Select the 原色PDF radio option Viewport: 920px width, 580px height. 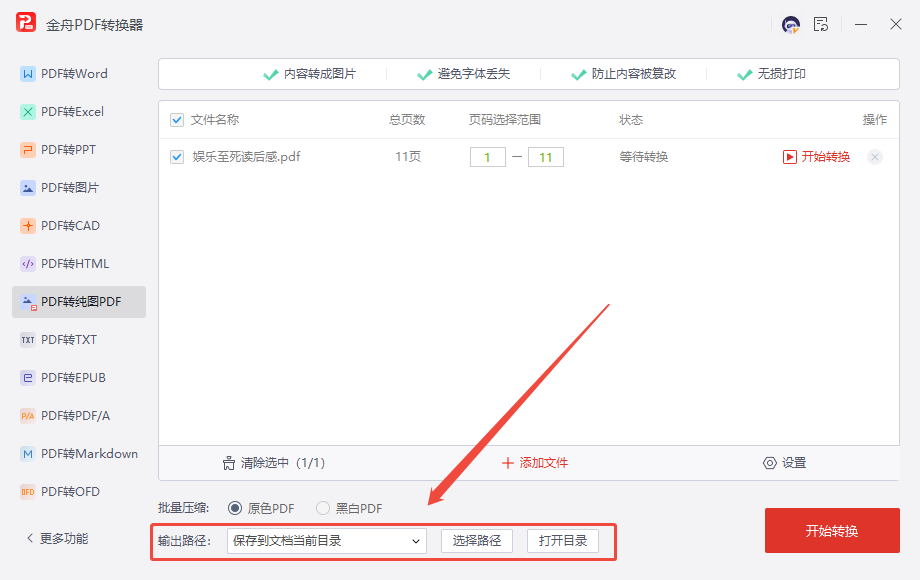tap(235, 508)
